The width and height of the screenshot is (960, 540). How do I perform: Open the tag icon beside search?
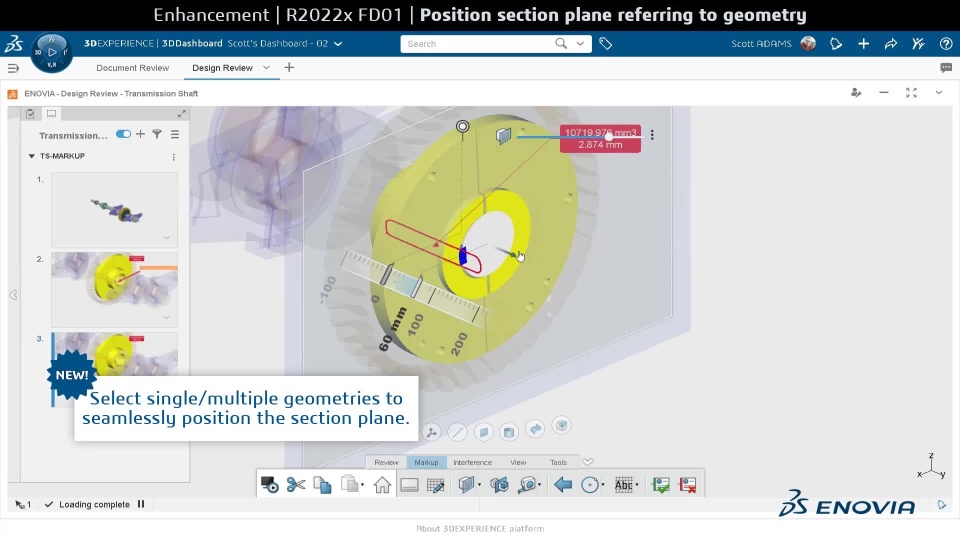pyautogui.click(x=606, y=43)
